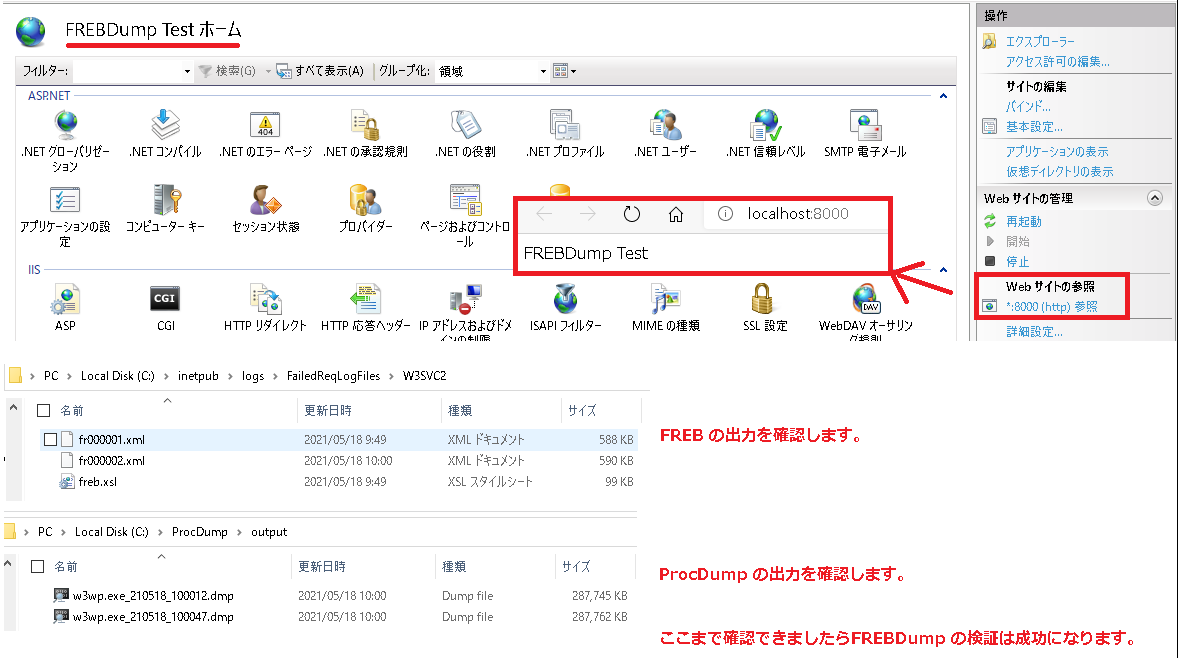The width and height of the screenshot is (1178, 658).
Task: Open the SMTP 電子メール icon
Action: tap(865, 126)
